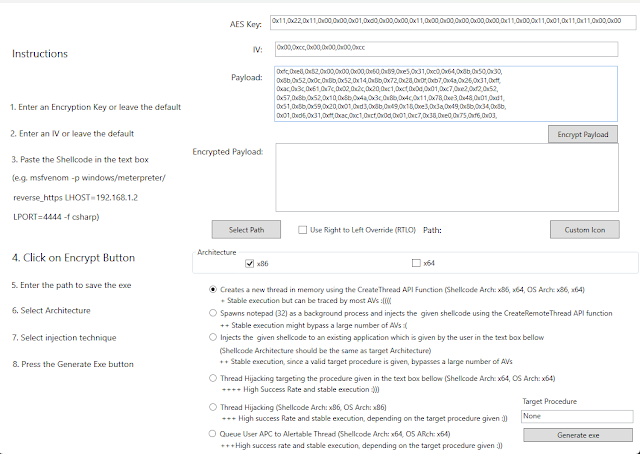This screenshot has width=640, height=454.
Task: Uncheck the x86 architecture checkbox
Action: click(x=249, y=264)
